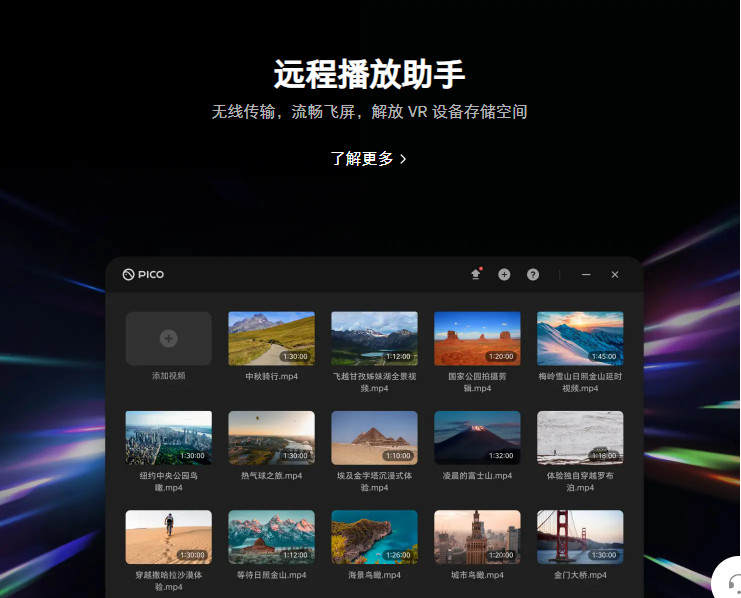The image size is (741, 598).
Task: Open the 飞越甘孜姊妹湖全景视频 thumbnail
Action: coord(374,338)
